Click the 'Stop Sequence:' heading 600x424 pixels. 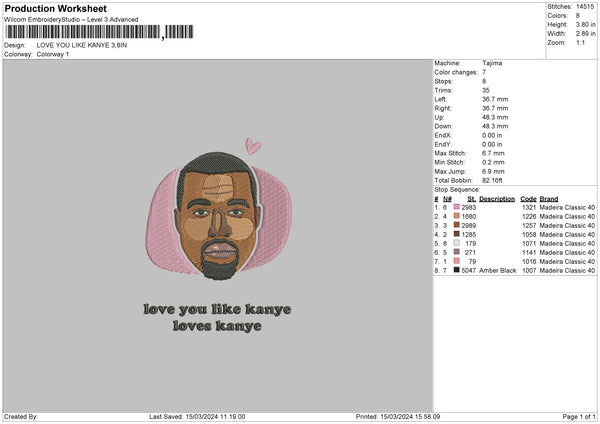pyautogui.click(x=457, y=189)
